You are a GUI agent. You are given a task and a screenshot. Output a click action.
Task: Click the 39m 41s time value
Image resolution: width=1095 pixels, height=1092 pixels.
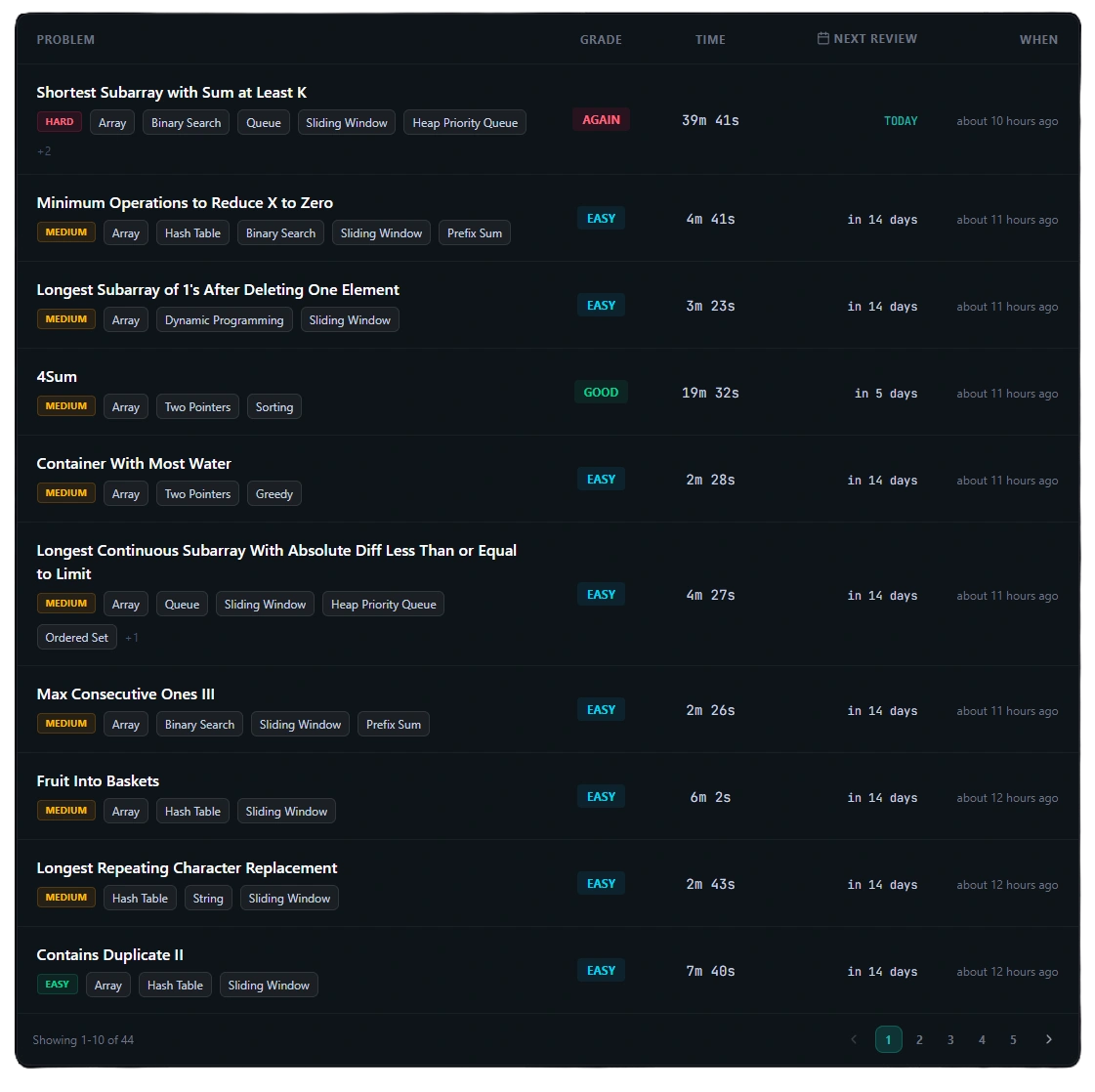coord(710,120)
